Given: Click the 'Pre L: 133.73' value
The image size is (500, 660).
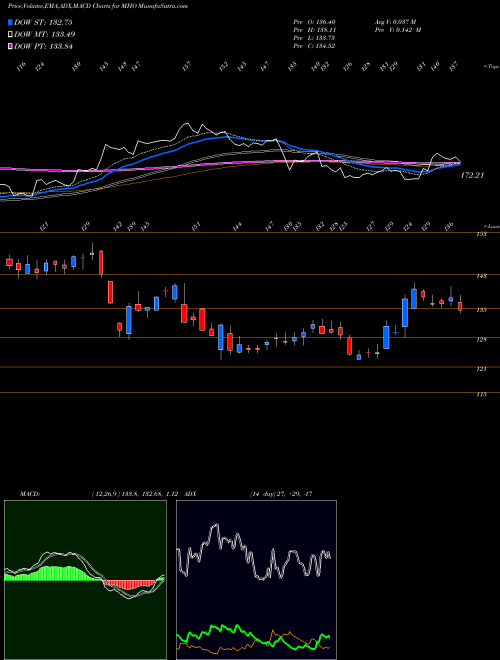Looking at the screenshot, I should [x=314, y=38].
